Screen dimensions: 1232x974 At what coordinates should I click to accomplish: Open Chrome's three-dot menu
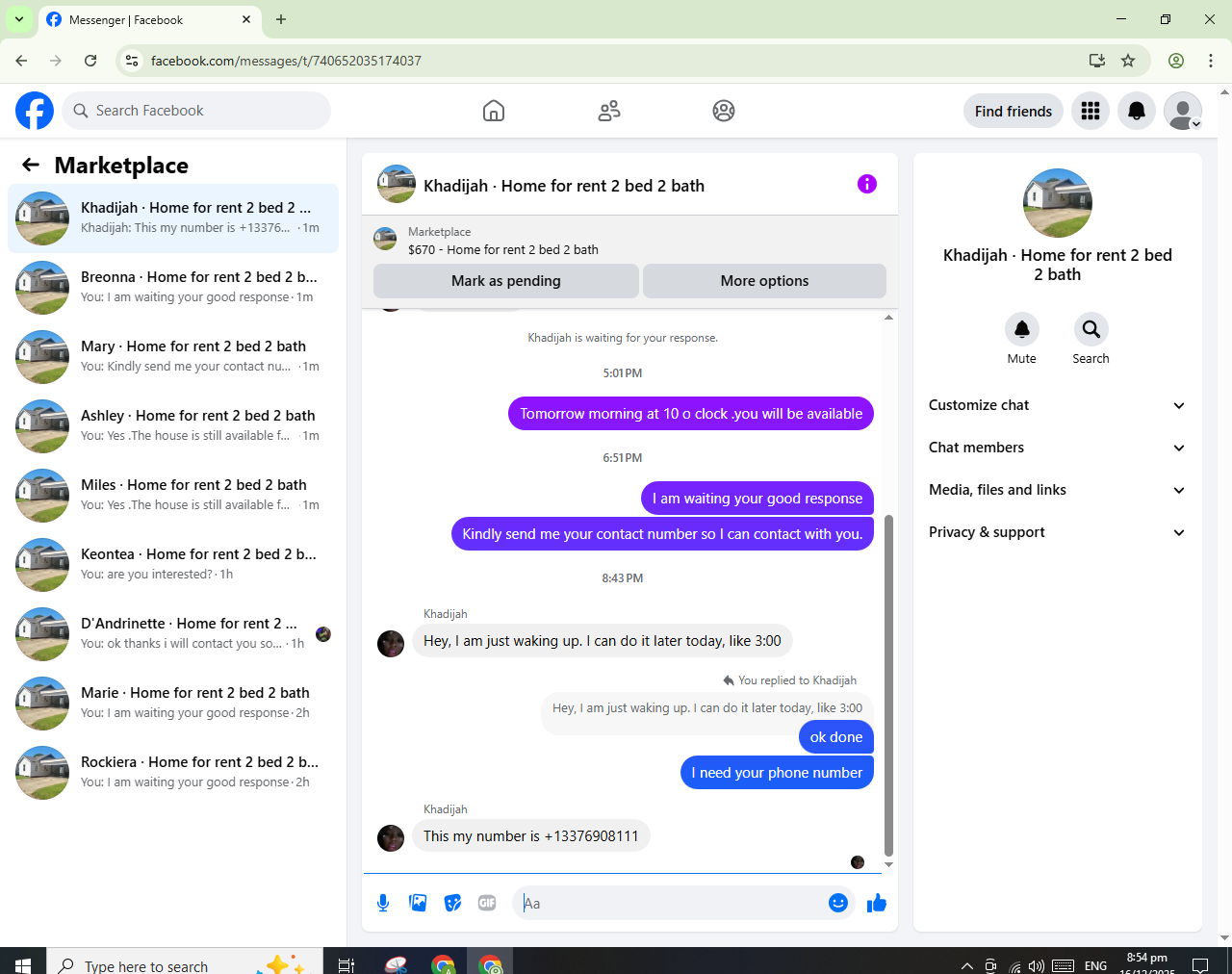(x=1211, y=61)
